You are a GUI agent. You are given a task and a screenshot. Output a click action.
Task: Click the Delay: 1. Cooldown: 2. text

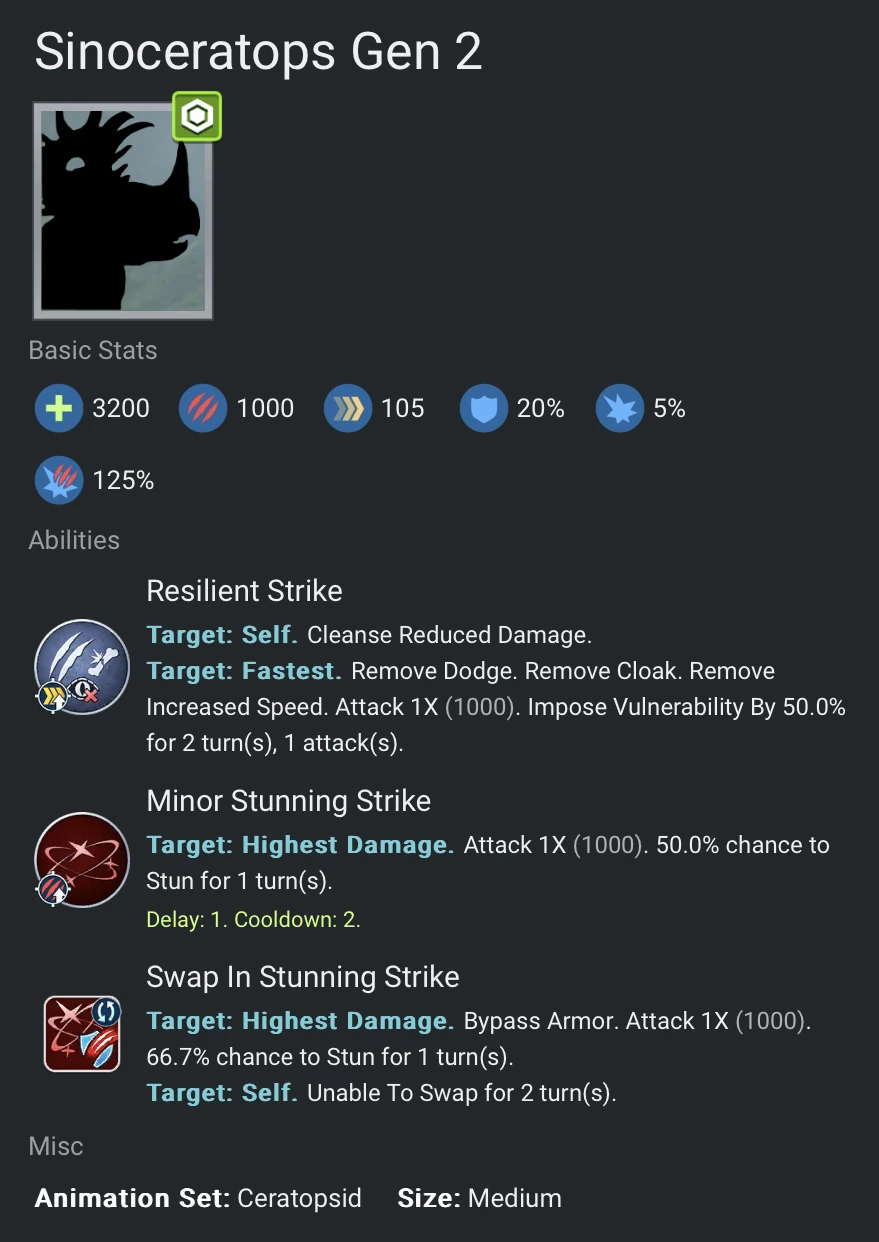coord(253,919)
